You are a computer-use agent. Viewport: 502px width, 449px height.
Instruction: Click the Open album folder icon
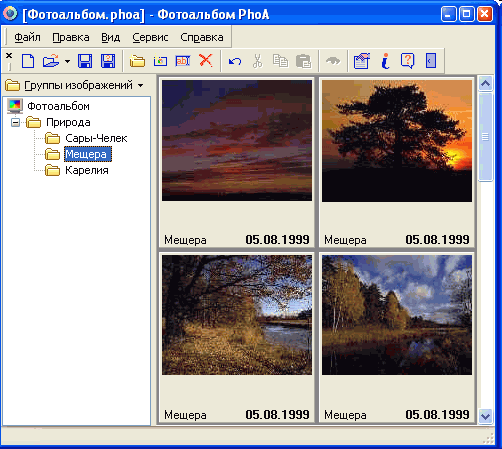tap(51, 61)
